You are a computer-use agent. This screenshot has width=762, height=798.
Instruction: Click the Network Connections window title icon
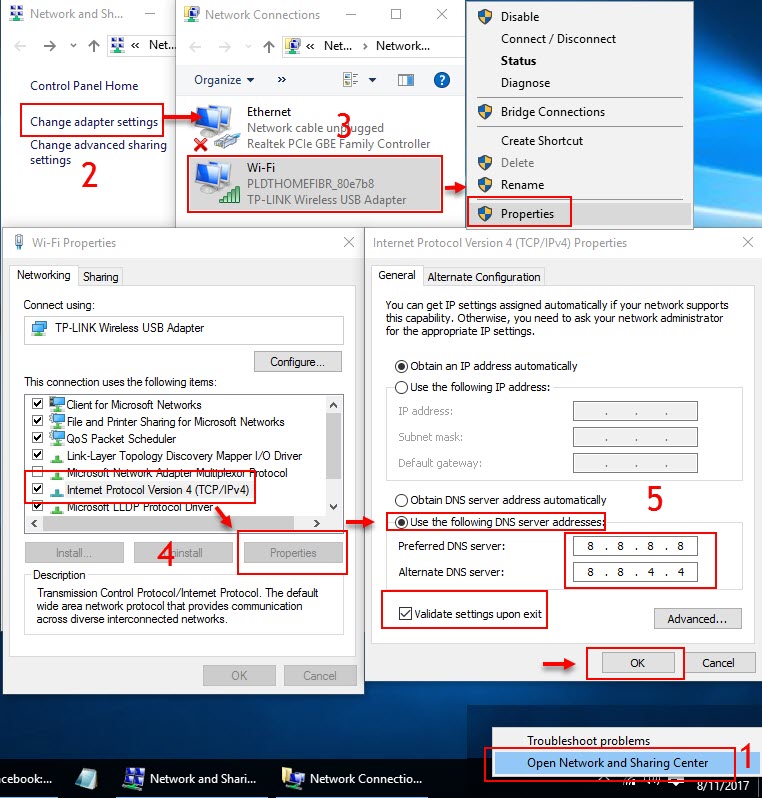coord(191,14)
